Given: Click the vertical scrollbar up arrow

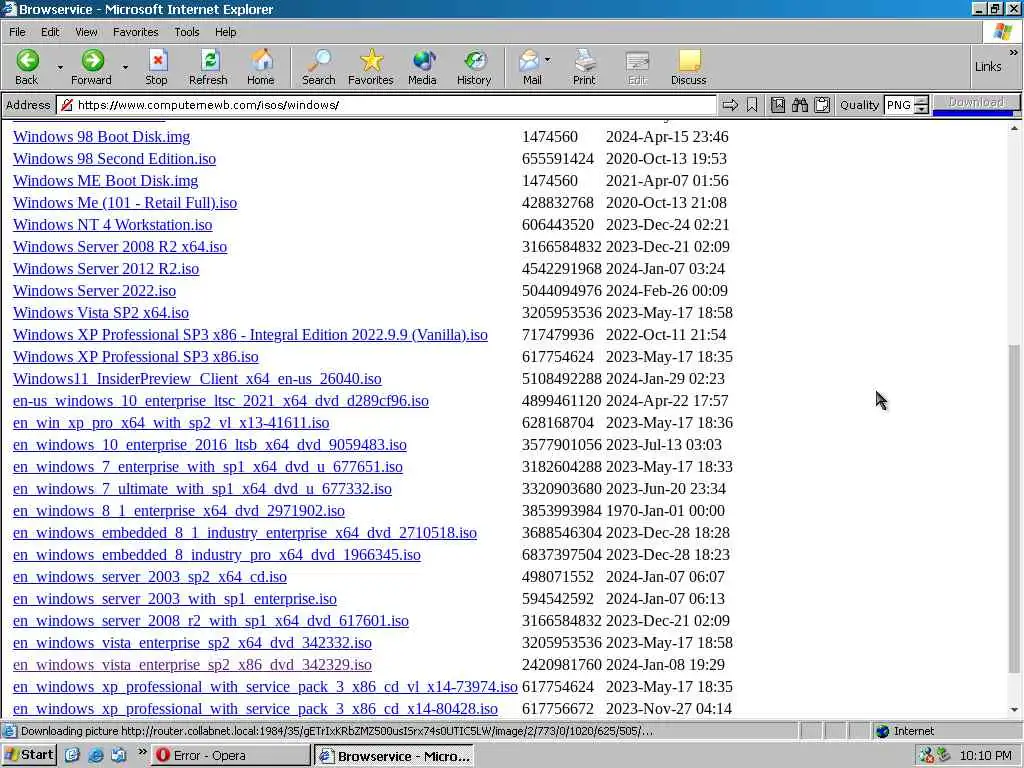Looking at the screenshot, I should pyautogui.click(x=1014, y=129).
